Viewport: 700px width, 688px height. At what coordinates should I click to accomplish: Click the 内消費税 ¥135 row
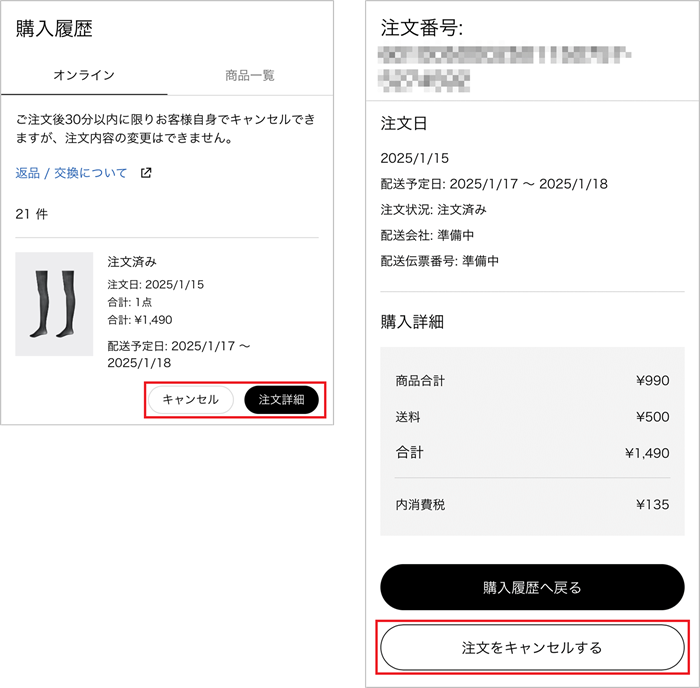(x=532, y=505)
